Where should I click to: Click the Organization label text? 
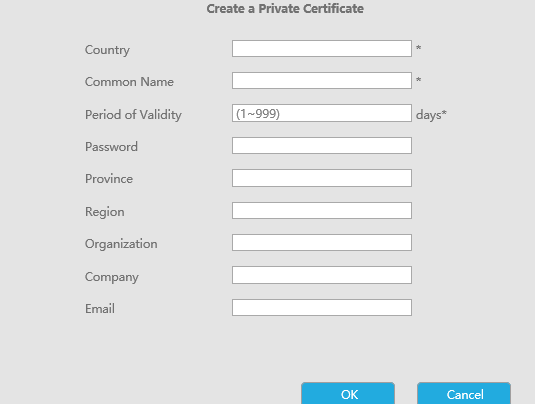[121, 244]
